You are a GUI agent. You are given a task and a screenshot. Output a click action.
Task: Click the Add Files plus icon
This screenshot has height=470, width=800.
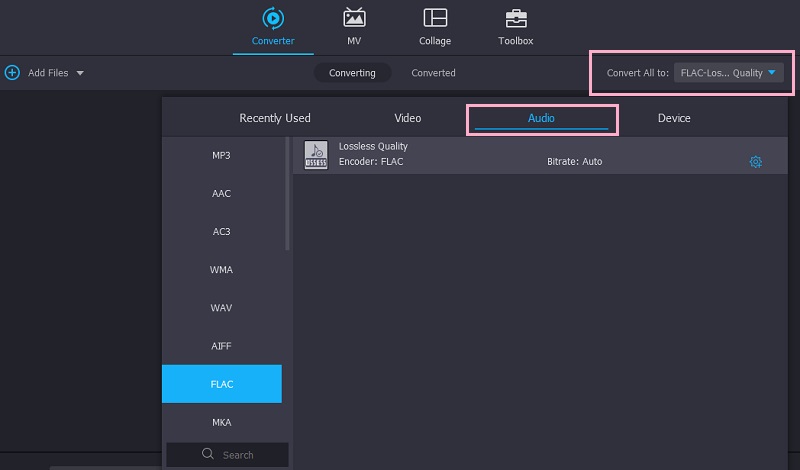(12, 73)
